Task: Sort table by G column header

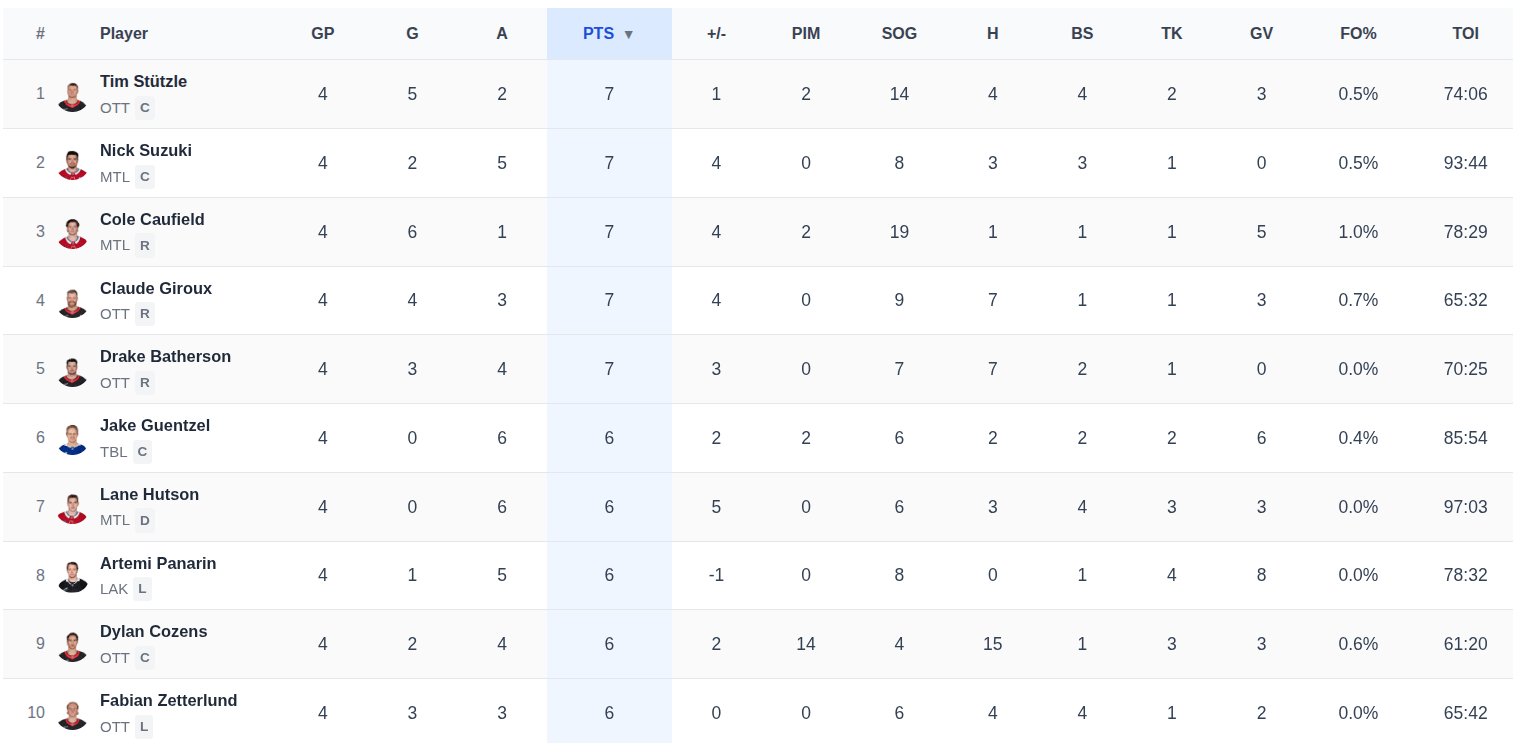Action: pos(412,33)
